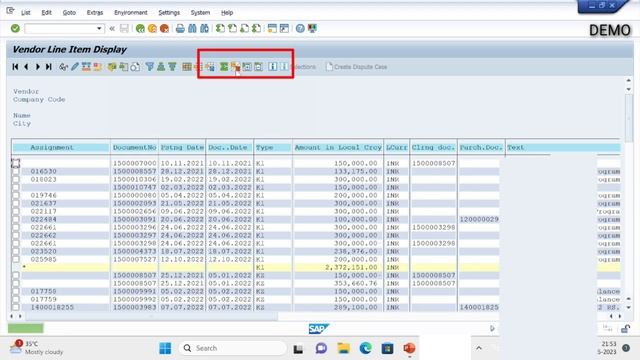Click the Customize Local Layout monitor icon

(x=312, y=28)
